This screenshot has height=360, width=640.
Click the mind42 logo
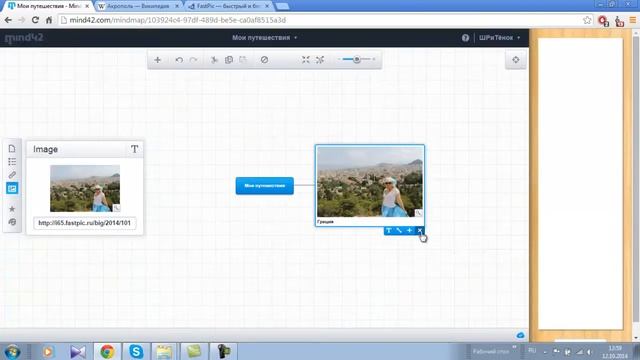click(24, 38)
